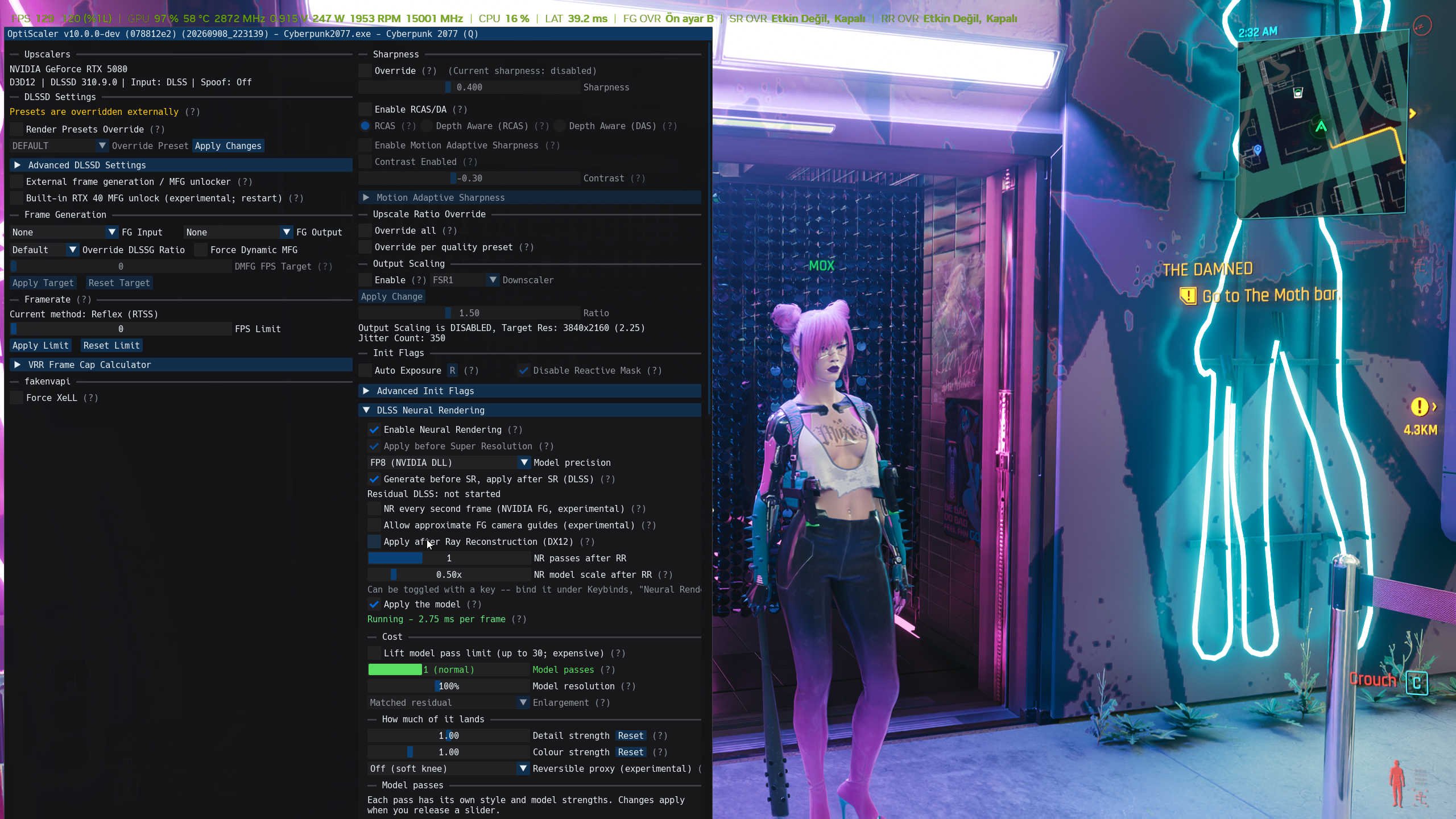
Task: Expand the VRR Frame Cap Calculator section
Action: 181,365
